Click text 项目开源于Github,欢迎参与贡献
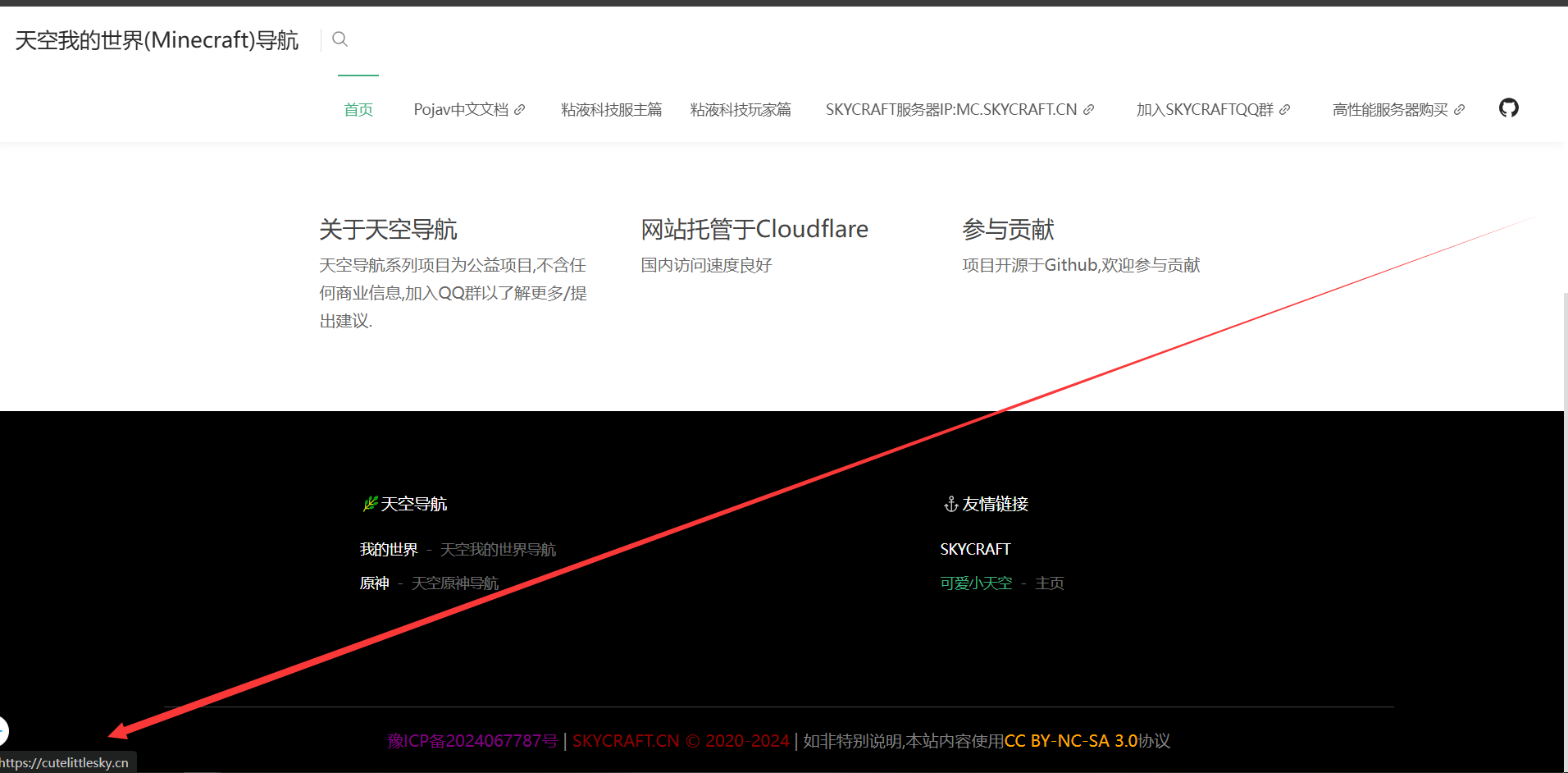The height and width of the screenshot is (773, 1568). click(1081, 265)
